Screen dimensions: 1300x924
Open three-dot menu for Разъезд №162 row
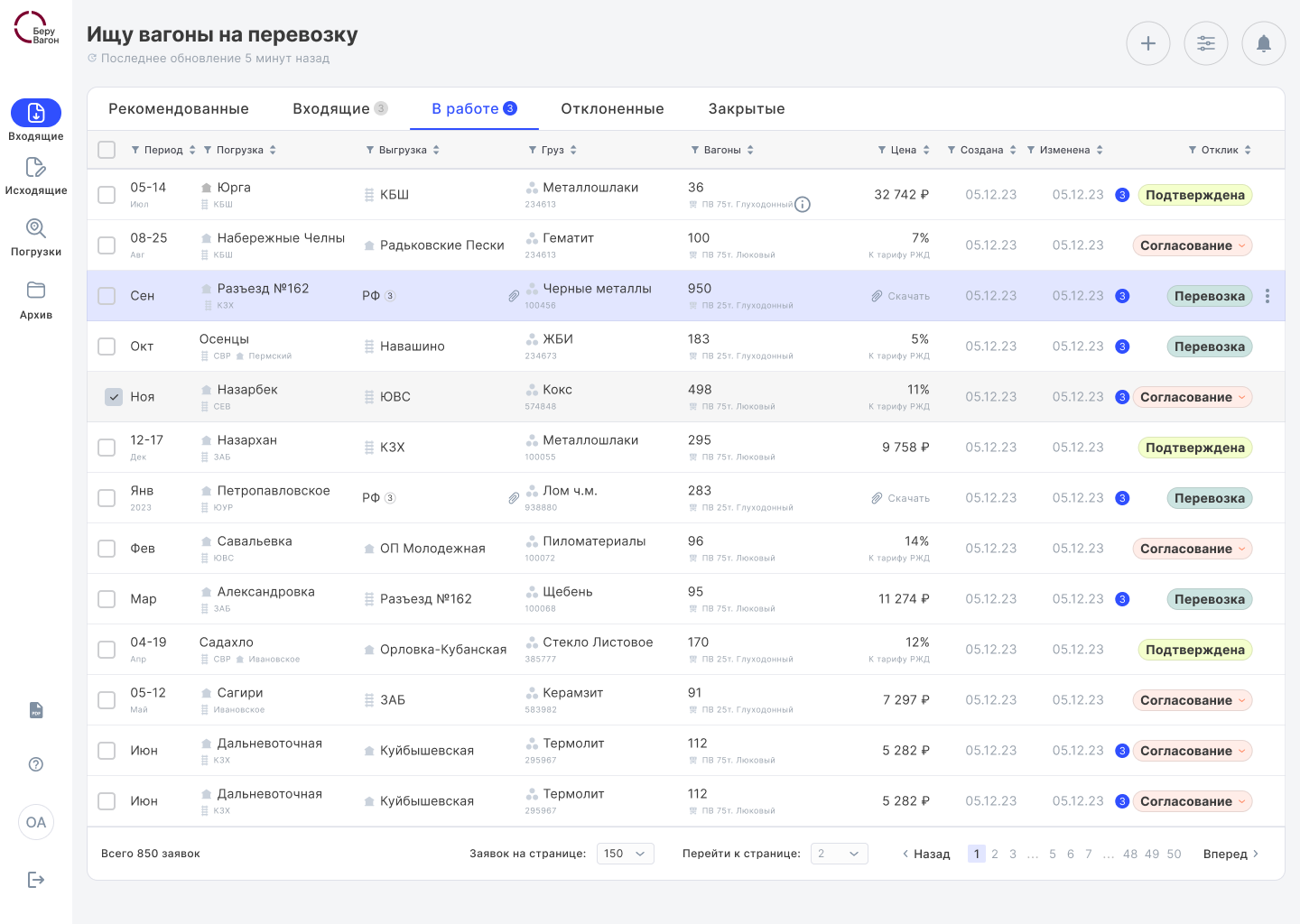[1267, 296]
